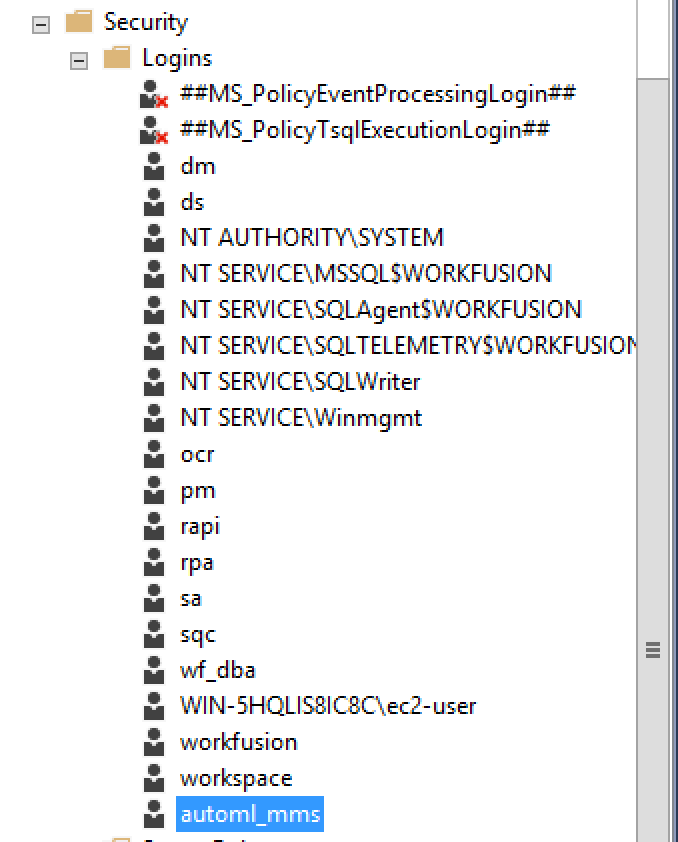This screenshot has height=842, width=678.
Task: Click the disabled login icon beside ##MS_PolicyEventProcessingLogin##
Action: pyautogui.click(x=154, y=94)
